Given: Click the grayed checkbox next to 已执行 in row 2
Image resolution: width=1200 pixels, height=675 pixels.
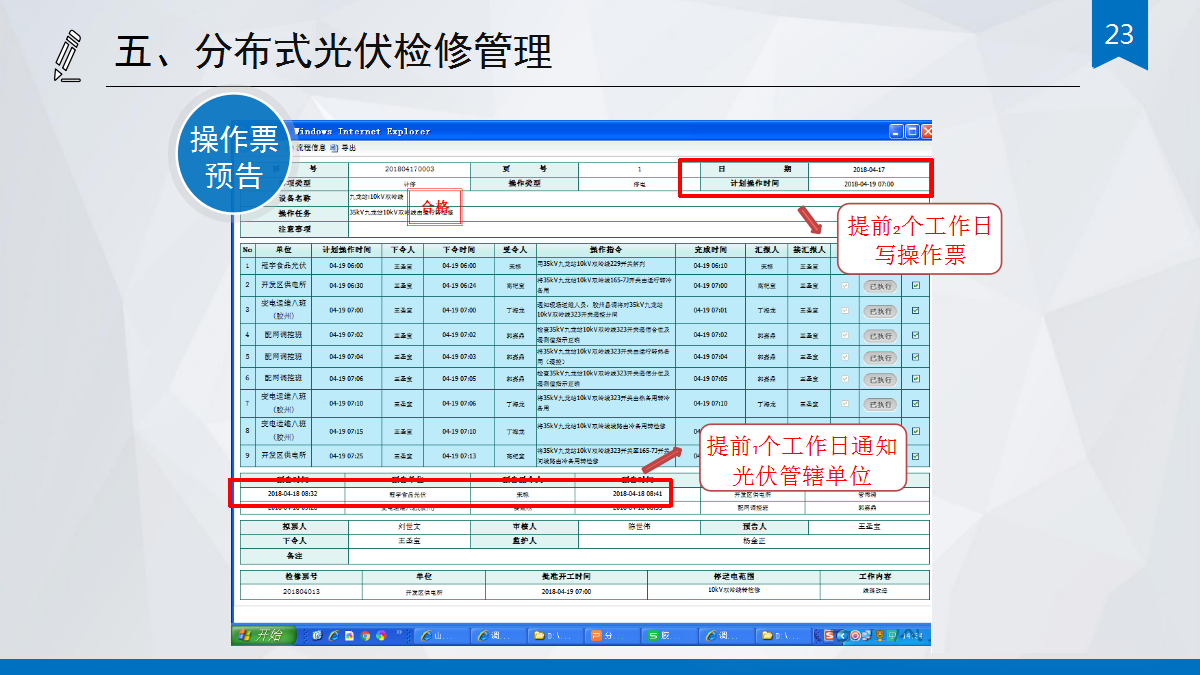Looking at the screenshot, I should (843, 285).
